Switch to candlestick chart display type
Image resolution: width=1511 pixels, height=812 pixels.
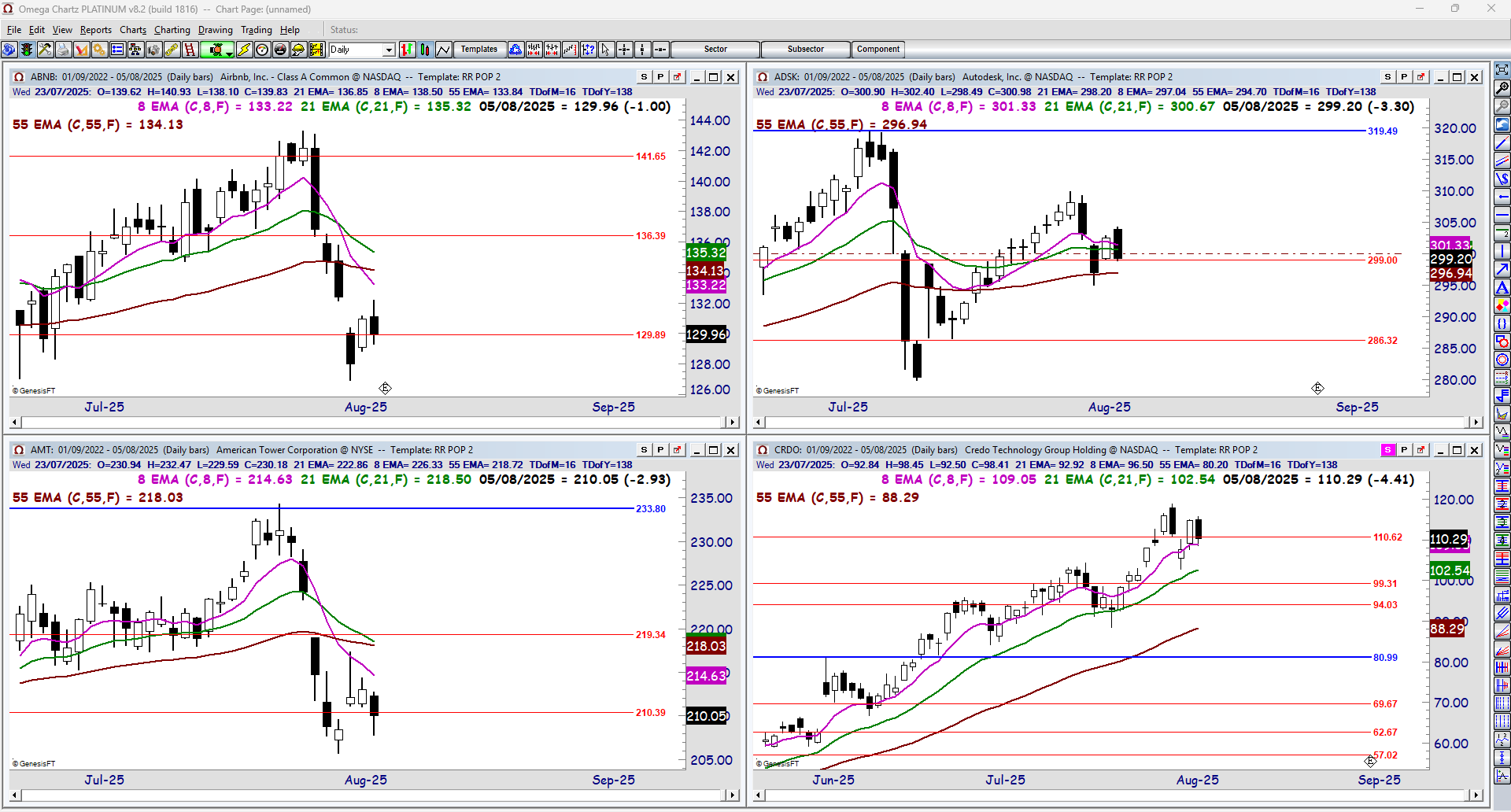[x=425, y=50]
